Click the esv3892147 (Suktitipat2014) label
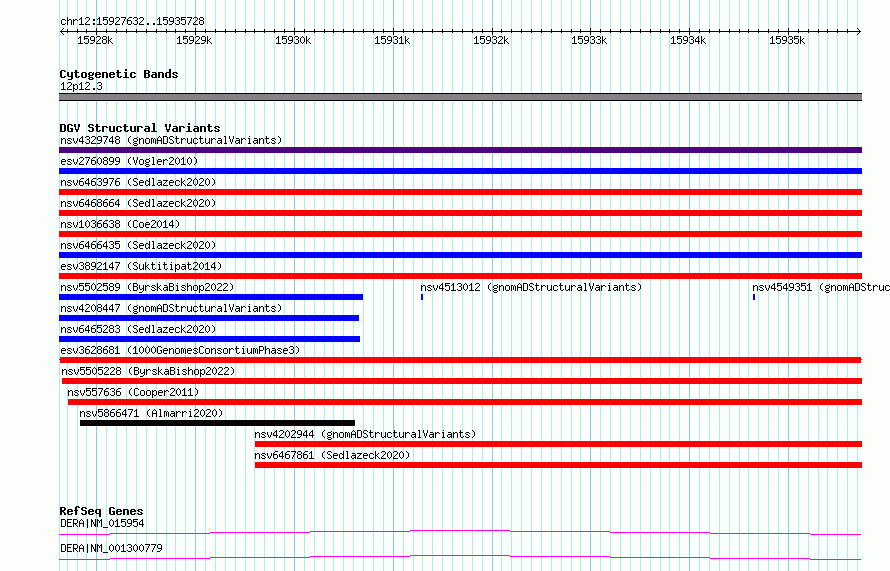 (141, 266)
